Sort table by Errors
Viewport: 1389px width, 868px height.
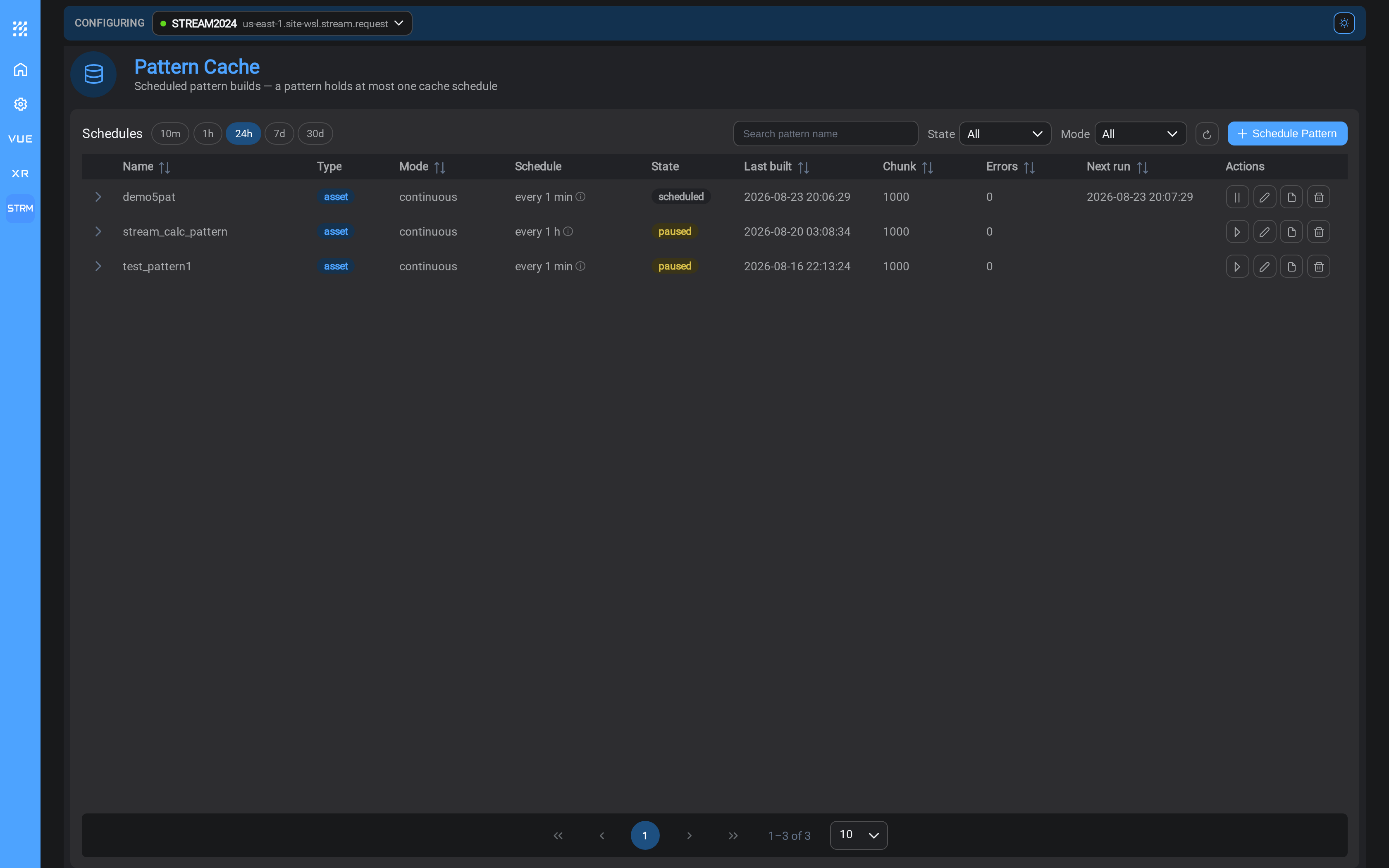pyautogui.click(x=1029, y=167)
